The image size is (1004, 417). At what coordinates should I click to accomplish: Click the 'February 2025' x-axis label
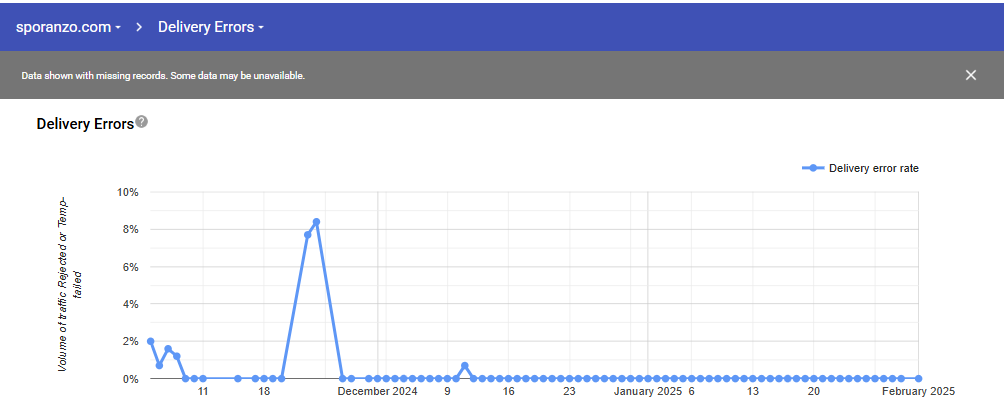[918, 393]
